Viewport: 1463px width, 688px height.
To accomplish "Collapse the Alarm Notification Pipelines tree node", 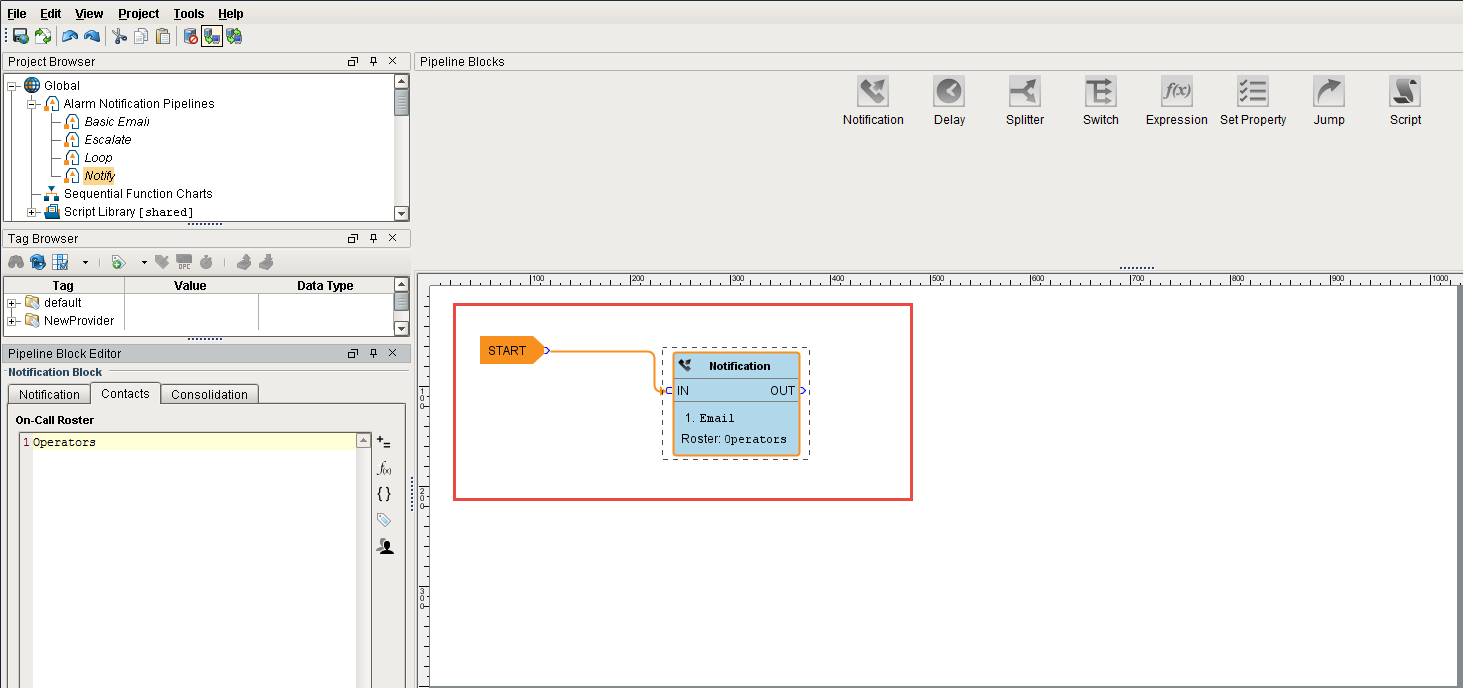I will pyautogui.click(x=31, y=103).
